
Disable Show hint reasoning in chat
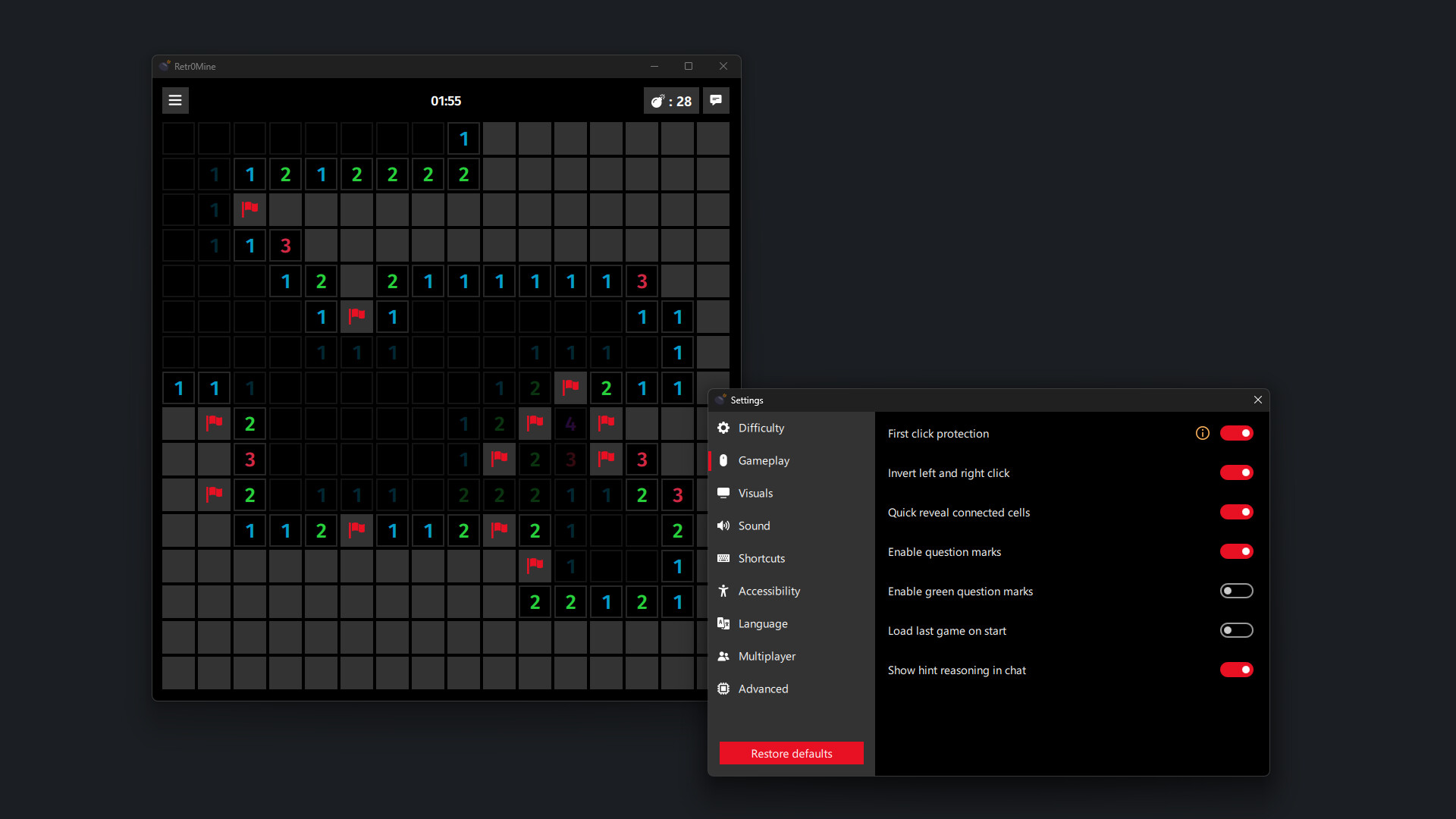coord(1237,670)
